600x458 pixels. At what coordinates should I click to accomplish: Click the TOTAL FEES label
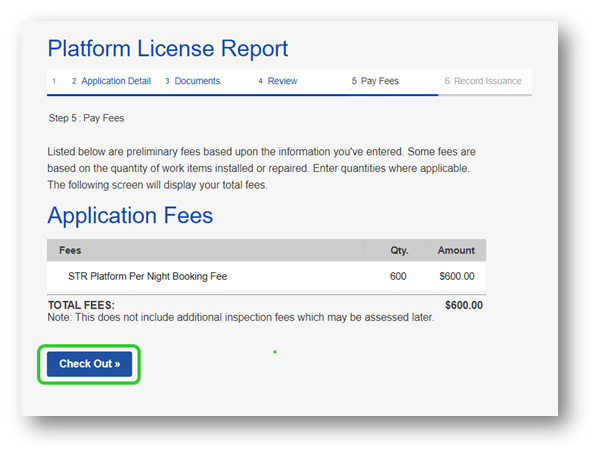click(81, 305)
